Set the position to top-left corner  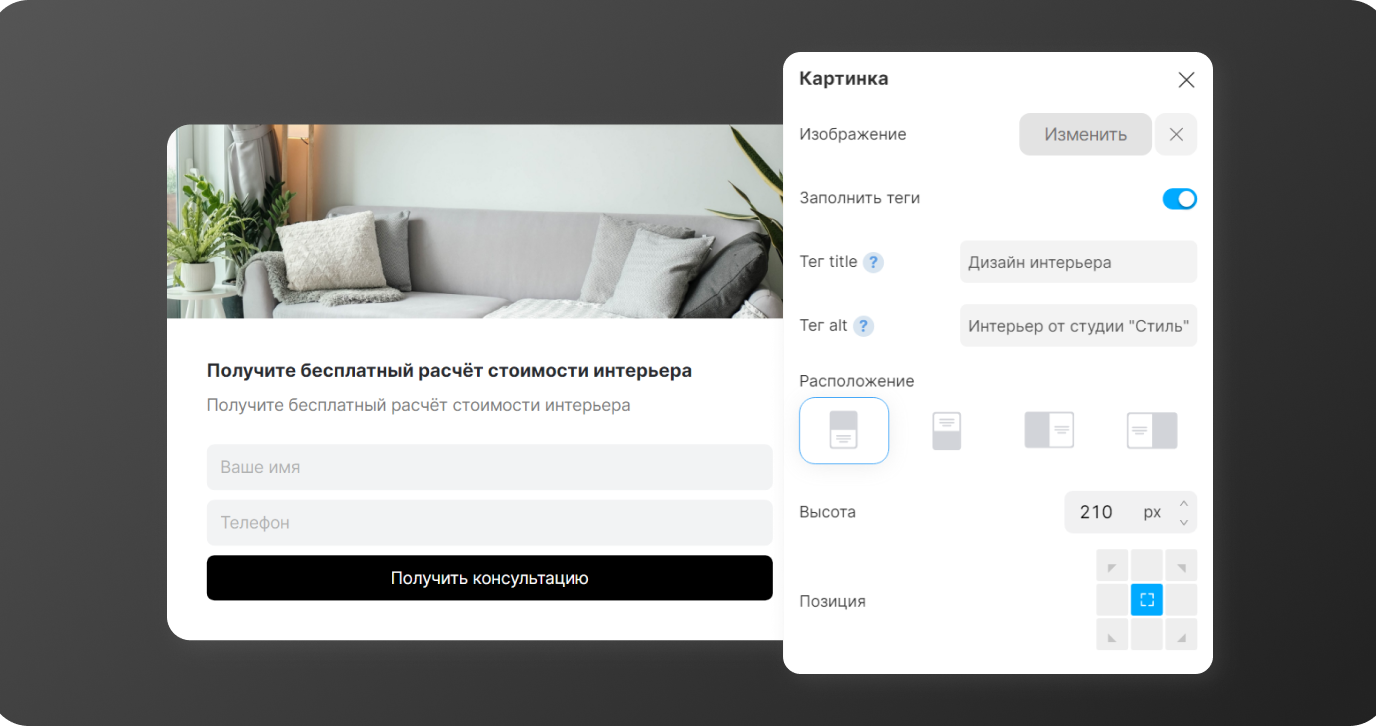point(1112,566)
